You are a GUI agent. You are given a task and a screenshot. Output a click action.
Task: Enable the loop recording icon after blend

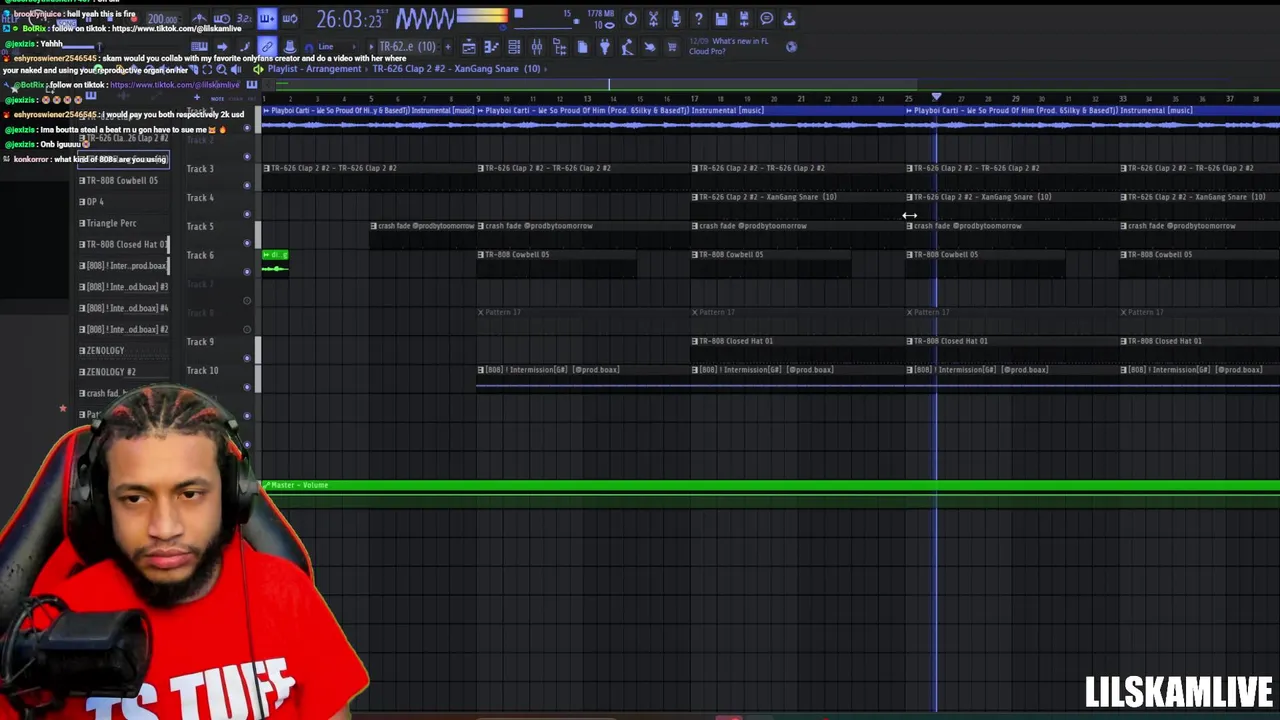click(x=289, y=19)
